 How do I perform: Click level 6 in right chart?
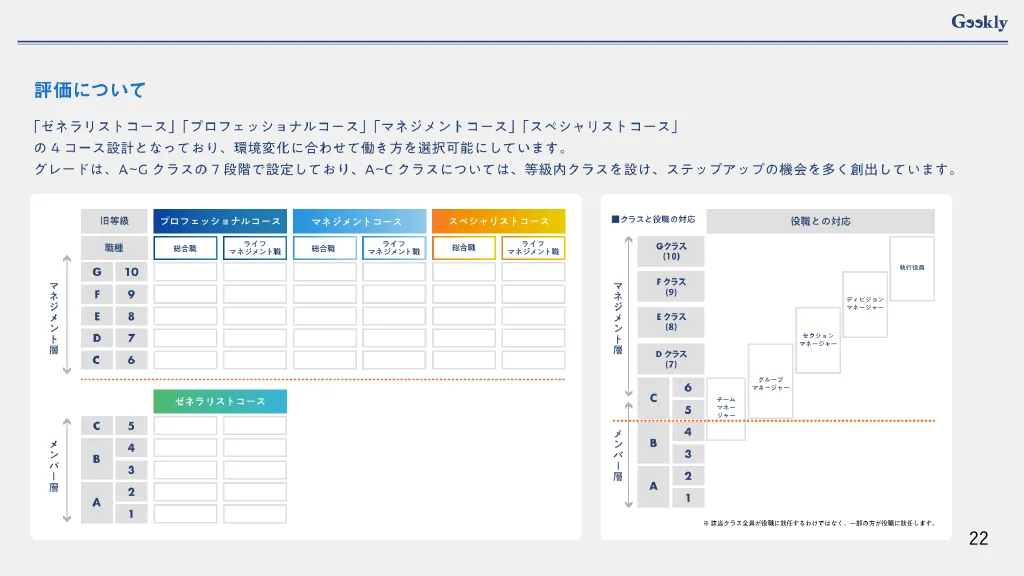pos(688,388)
